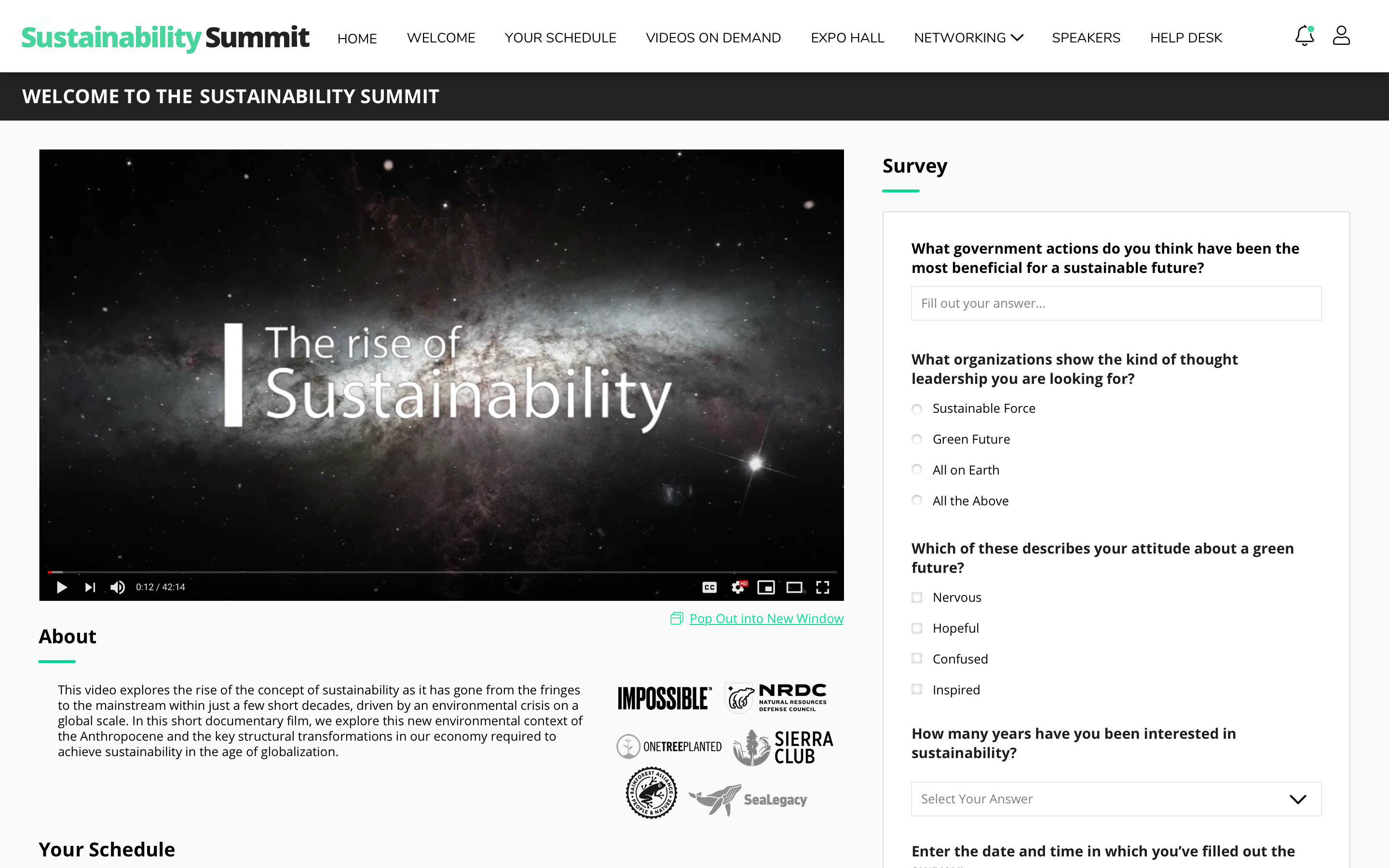Open Select Your Answer dropdown

coord(1116,799)
